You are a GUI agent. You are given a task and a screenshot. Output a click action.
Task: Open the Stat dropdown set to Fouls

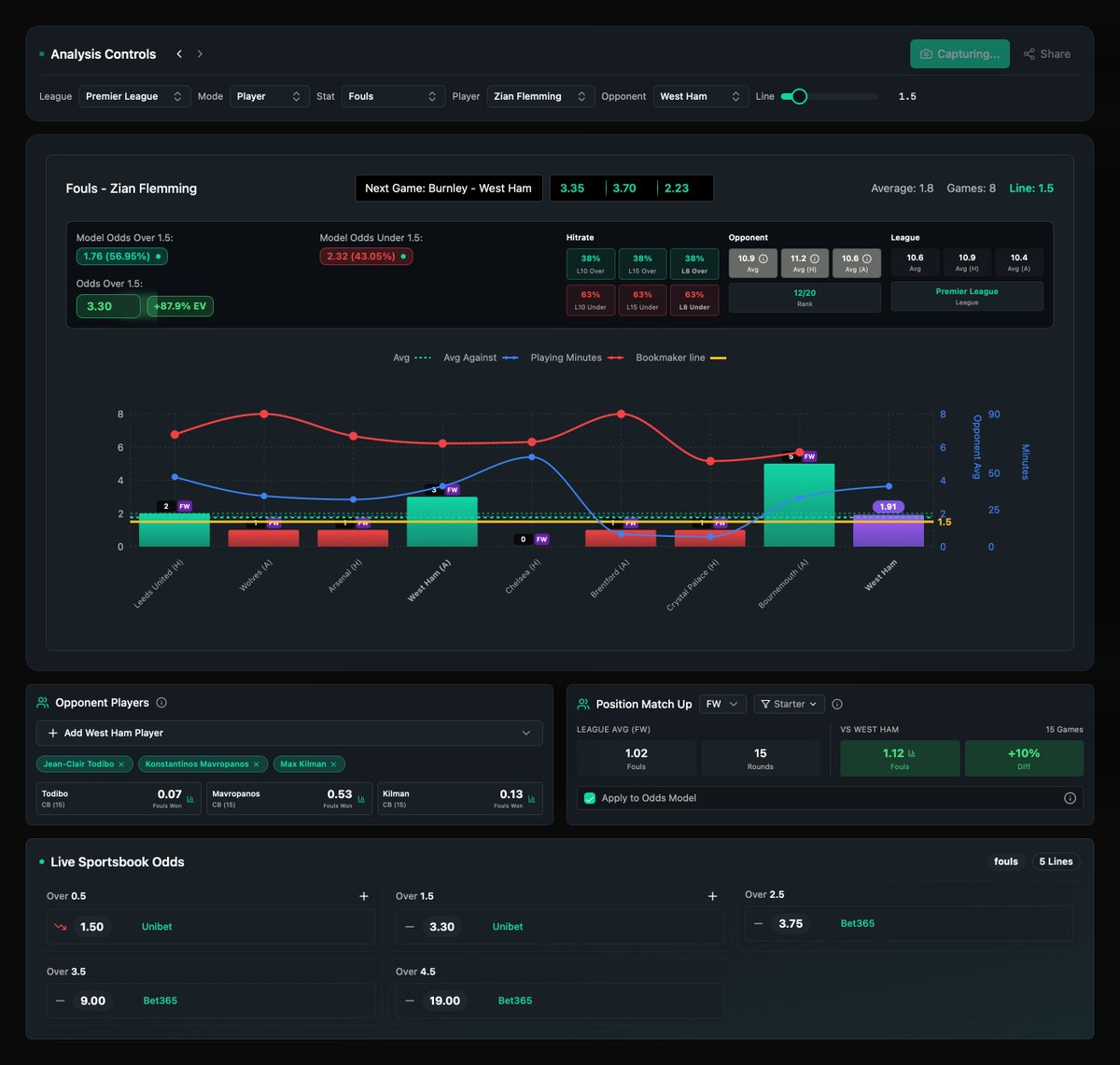pos(393,96)
